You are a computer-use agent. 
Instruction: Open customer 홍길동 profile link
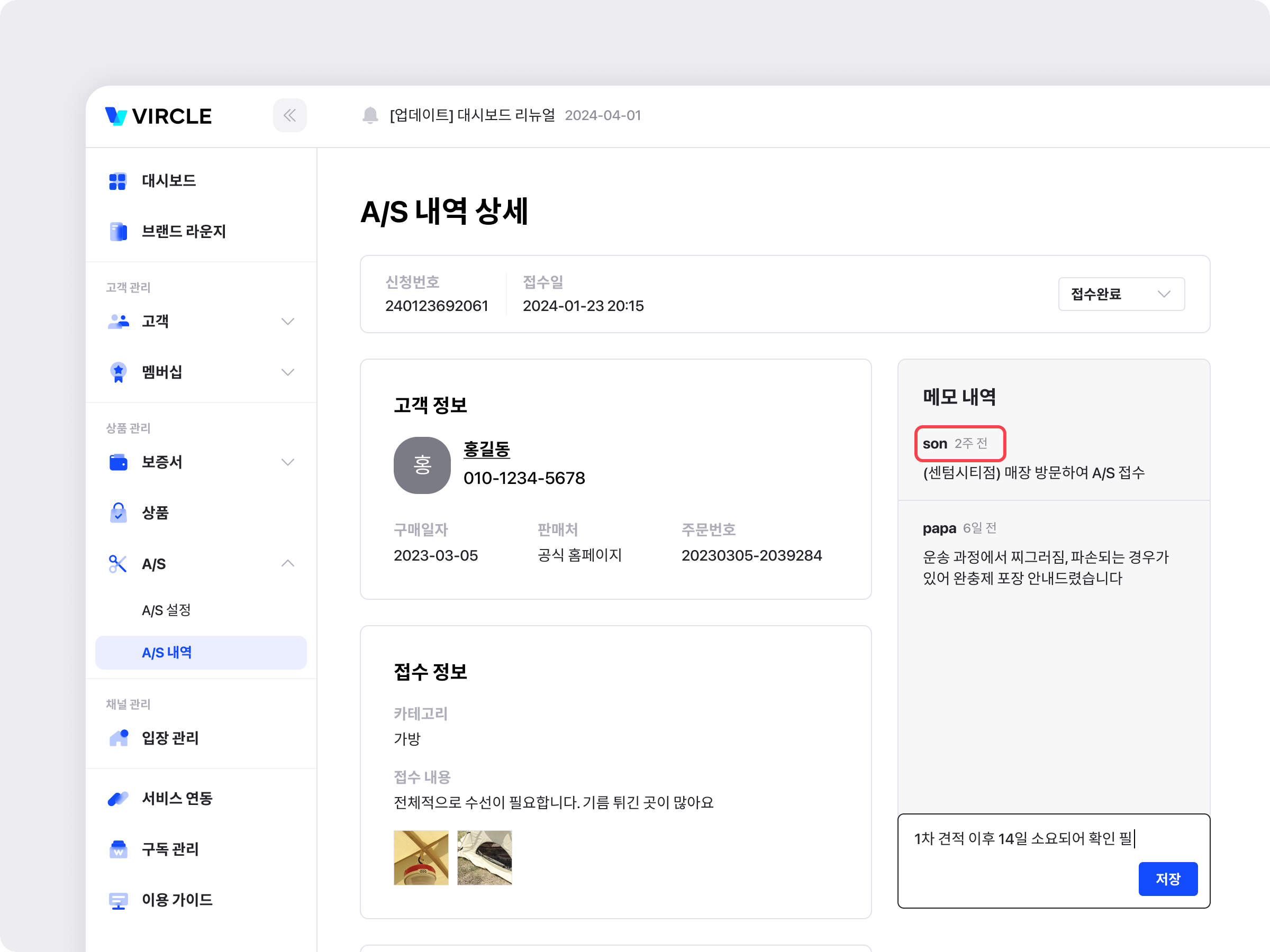pos(486,448)
